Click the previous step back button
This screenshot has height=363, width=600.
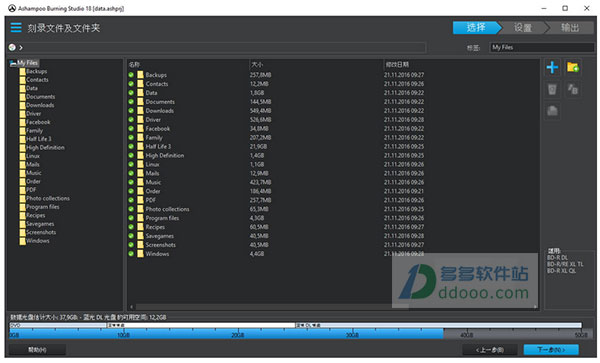[490, 350]
